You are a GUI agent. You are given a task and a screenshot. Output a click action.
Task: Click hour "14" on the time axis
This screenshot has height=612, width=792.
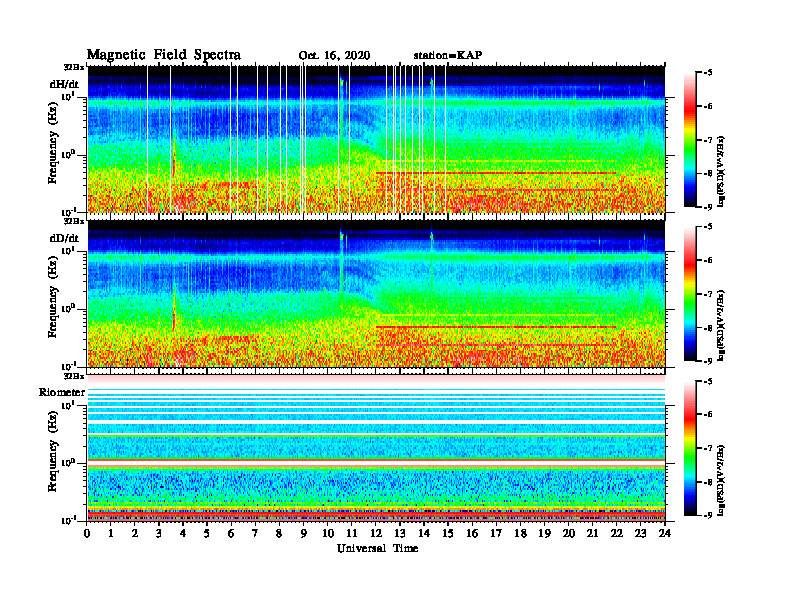pyautogui.click(x=423, y=533)
